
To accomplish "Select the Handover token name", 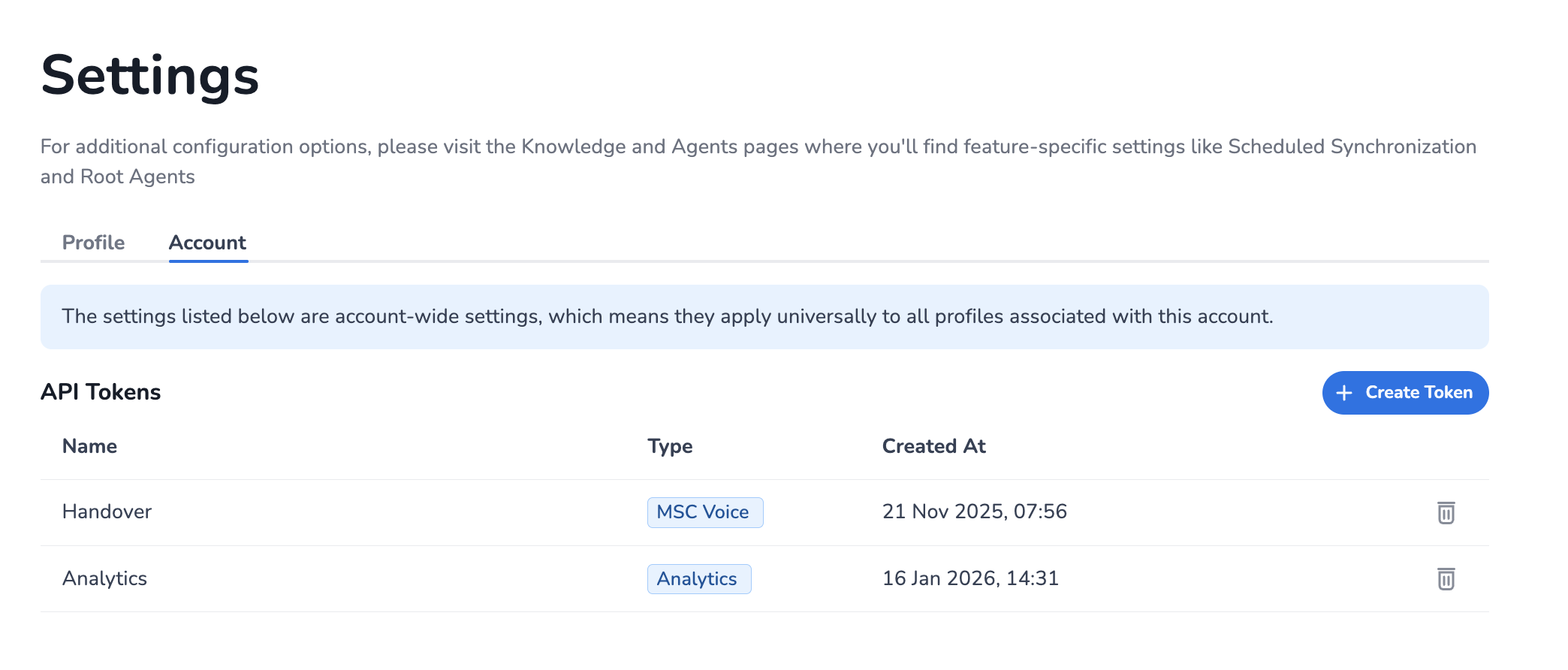I will point(107,512).
